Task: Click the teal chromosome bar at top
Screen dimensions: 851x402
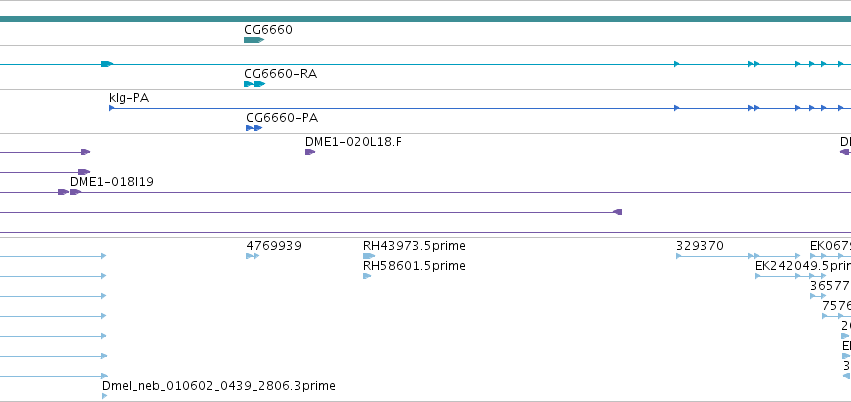Action: click(x=426, y=20)
